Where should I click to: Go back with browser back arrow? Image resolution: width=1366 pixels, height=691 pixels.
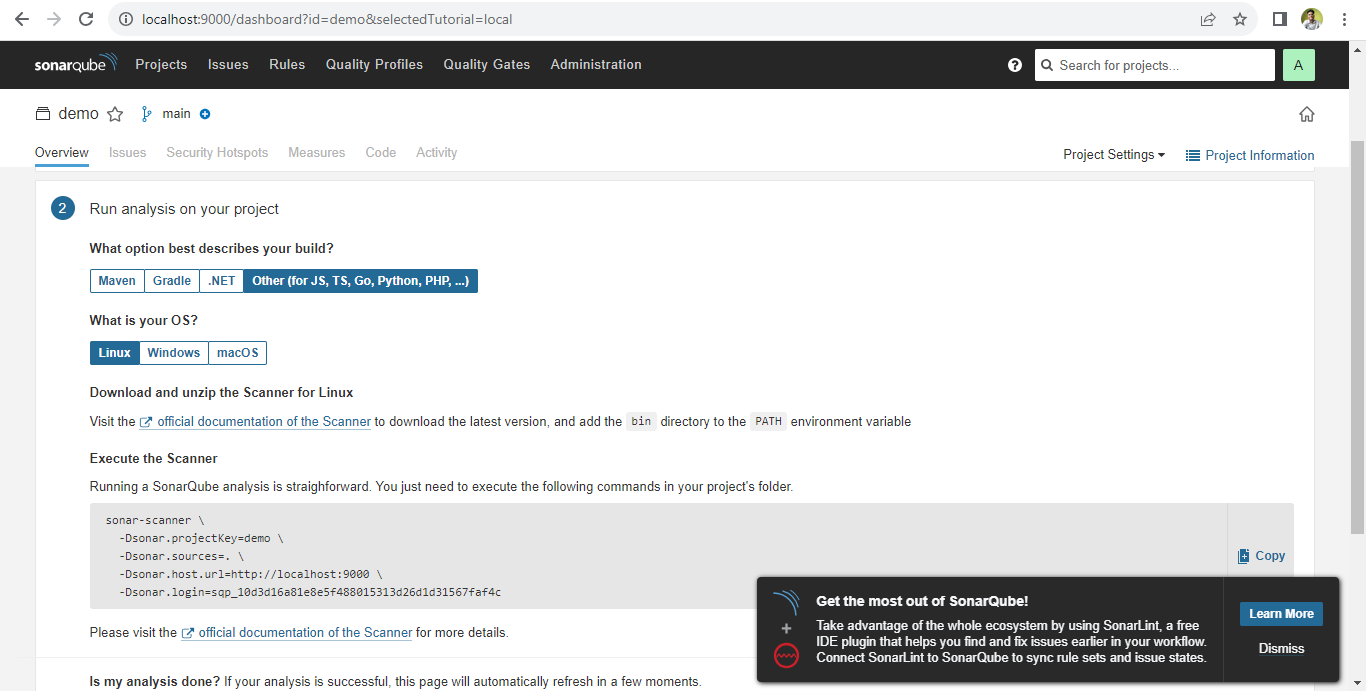(22, 19)
